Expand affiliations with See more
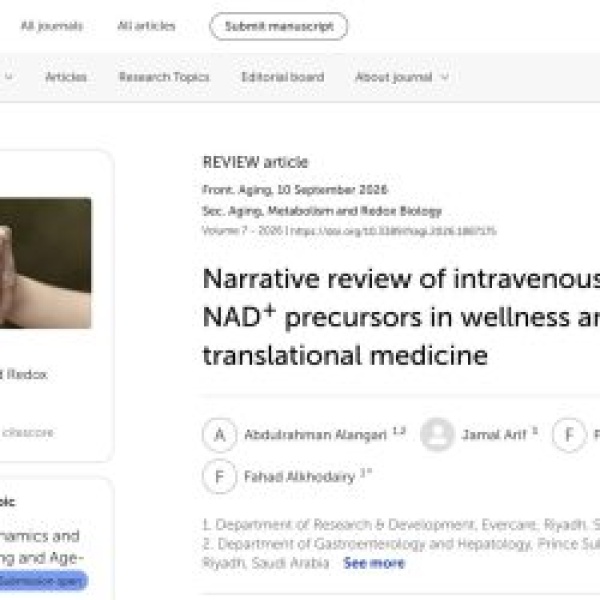The width and height of the screenshot is (600, 600). point(374,563)
